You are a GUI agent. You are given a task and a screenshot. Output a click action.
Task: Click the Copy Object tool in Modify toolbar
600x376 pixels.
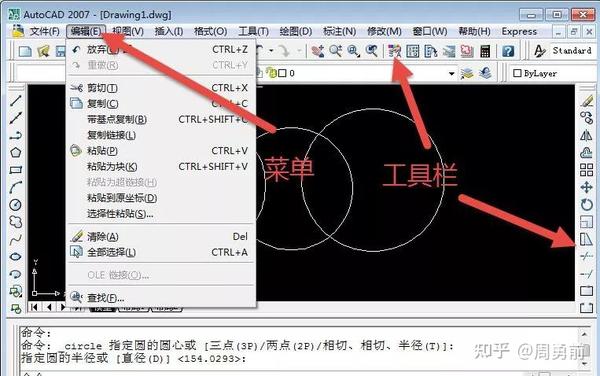click(x=587, y=118)
